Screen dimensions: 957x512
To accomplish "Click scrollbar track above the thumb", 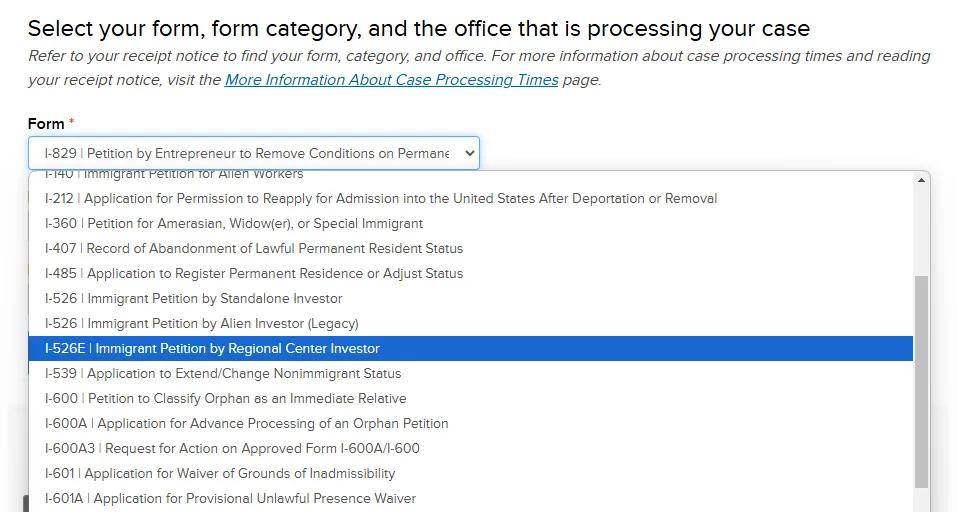I will point(921,230).
